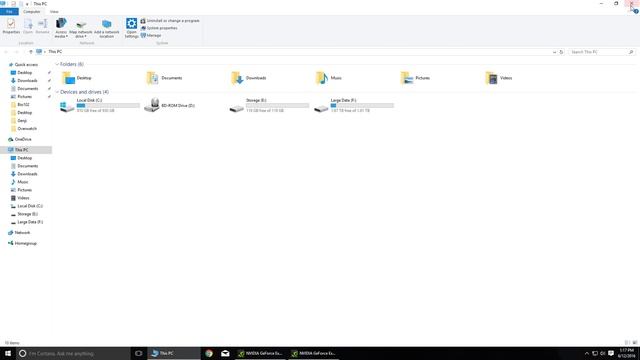Open the Genji folder in Quick access
This screenshot has width=640, height=360.
pos(22,120)
